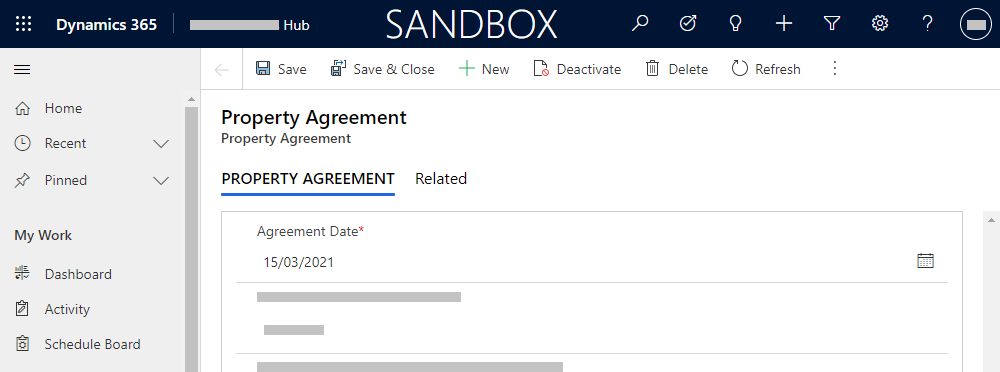Open the more commands overflow menu
Screen dimensions: 1000x372
(x=835, y=69)
